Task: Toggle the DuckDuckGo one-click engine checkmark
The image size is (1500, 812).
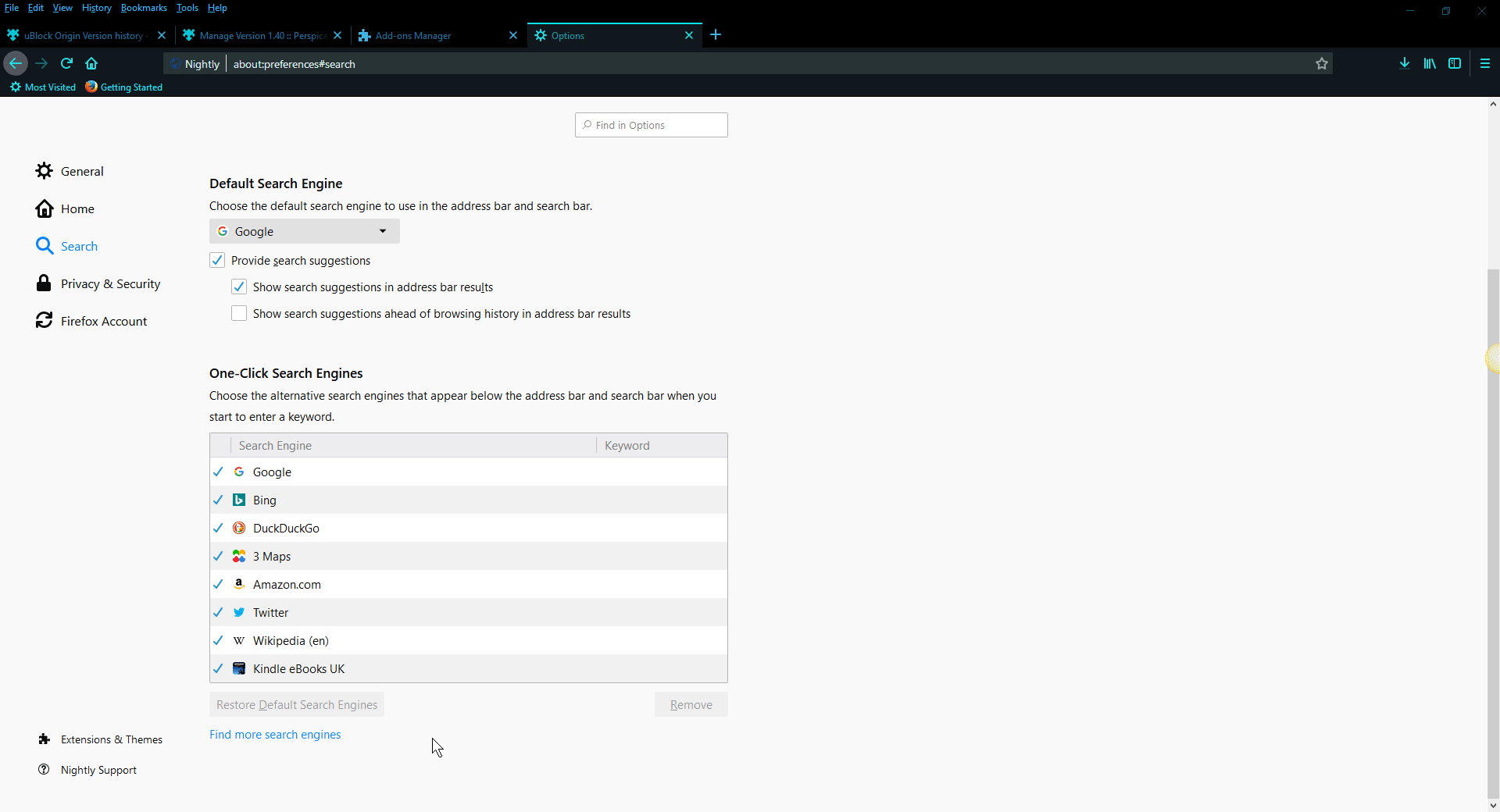Action: click(x=218, y=528)
